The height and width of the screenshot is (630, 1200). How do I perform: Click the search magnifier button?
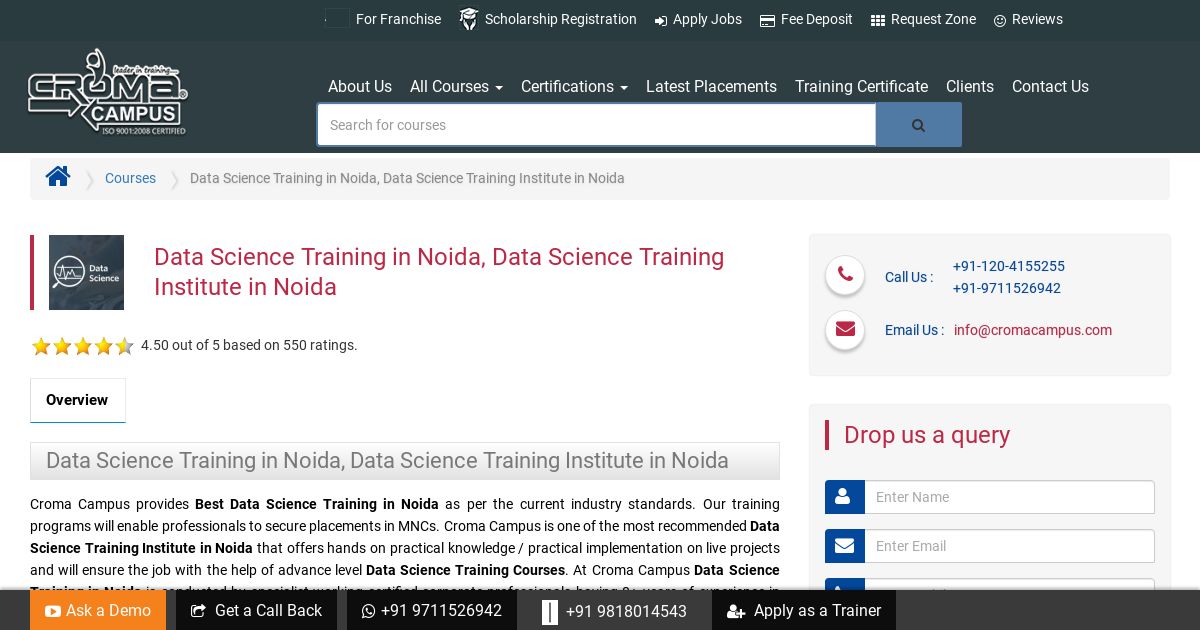919,125
